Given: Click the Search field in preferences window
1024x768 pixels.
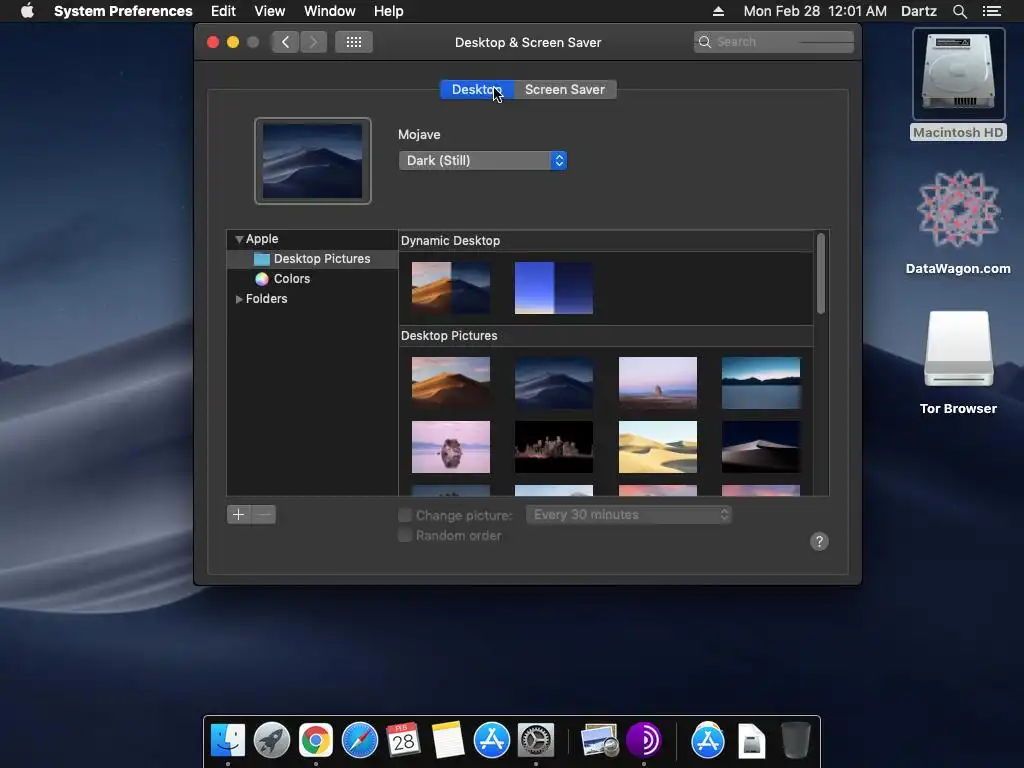Looking at the screenshot, I should (774, 42).
